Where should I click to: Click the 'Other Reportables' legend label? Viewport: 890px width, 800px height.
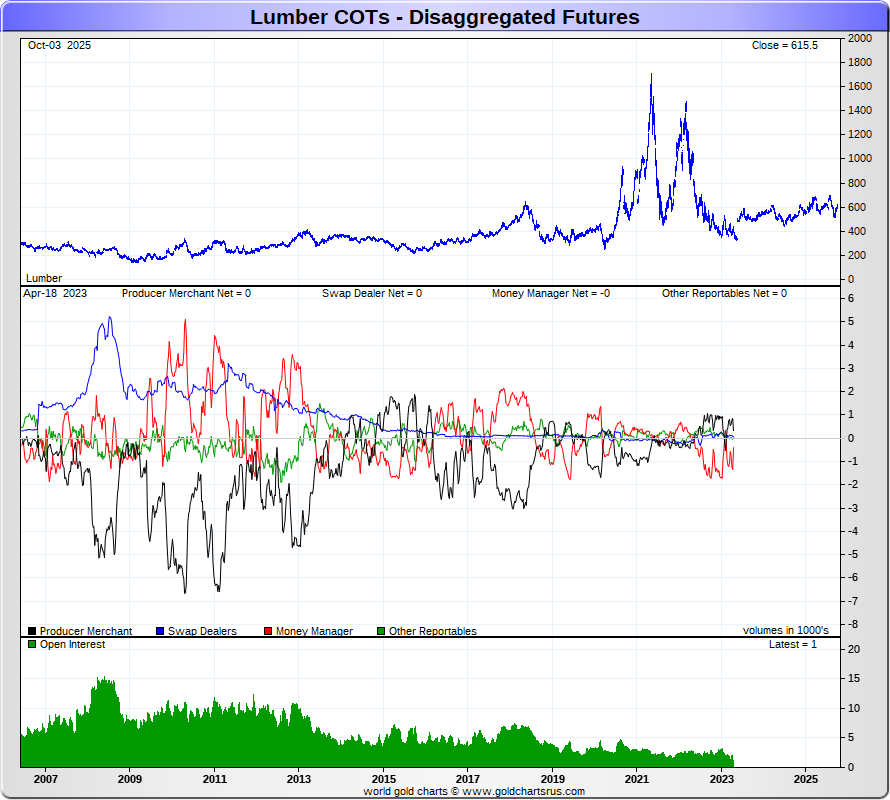[433, 631]
